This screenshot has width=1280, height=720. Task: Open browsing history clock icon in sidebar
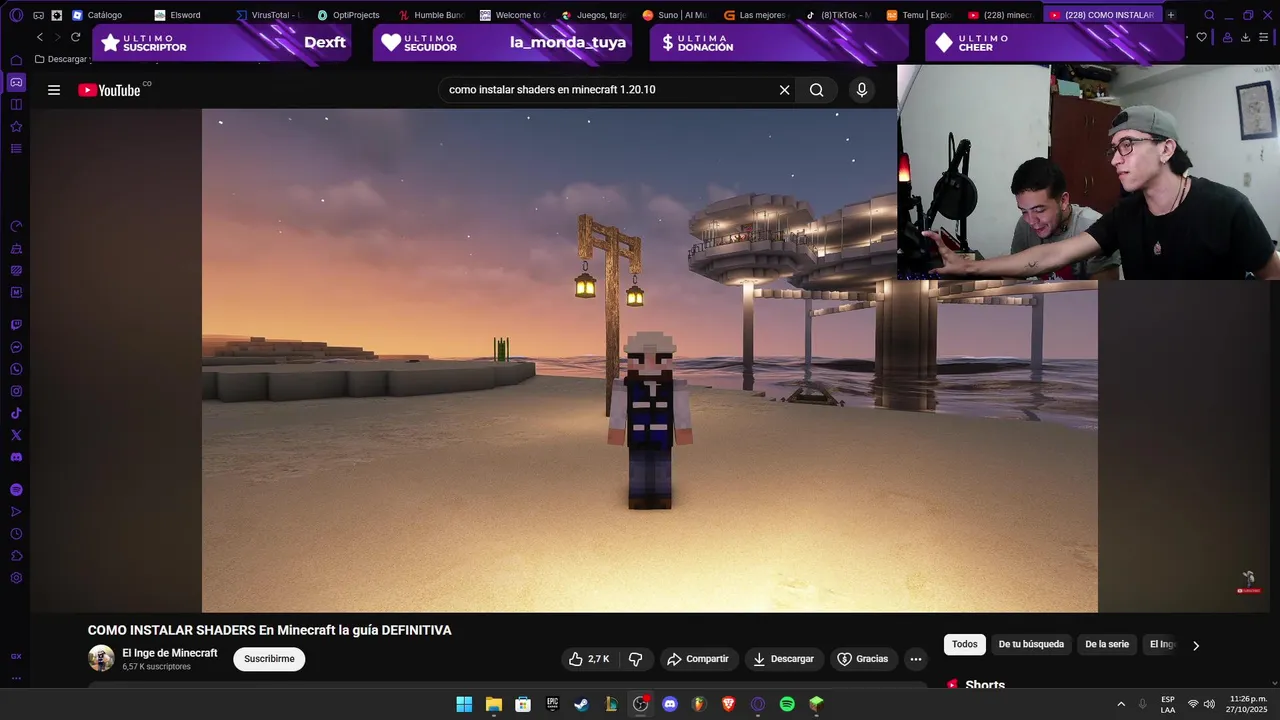[x=16, y=534]
